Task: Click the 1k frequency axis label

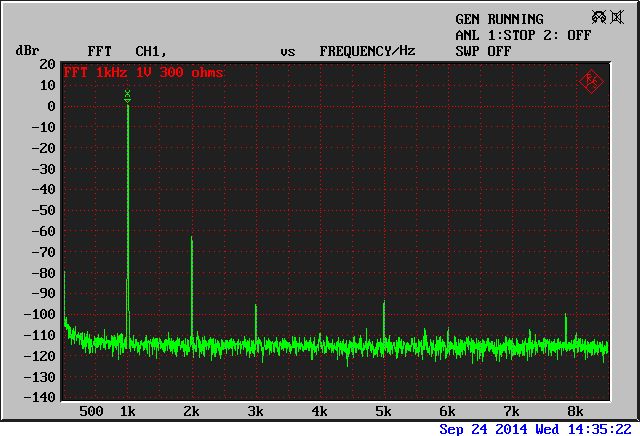Action: tap(127, 411)
